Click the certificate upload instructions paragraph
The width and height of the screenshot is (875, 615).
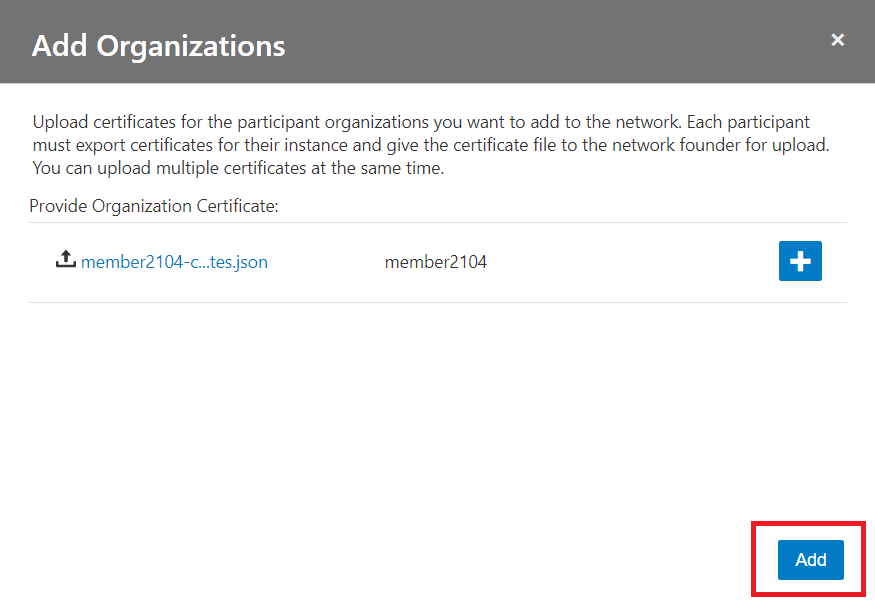(432, 145)
